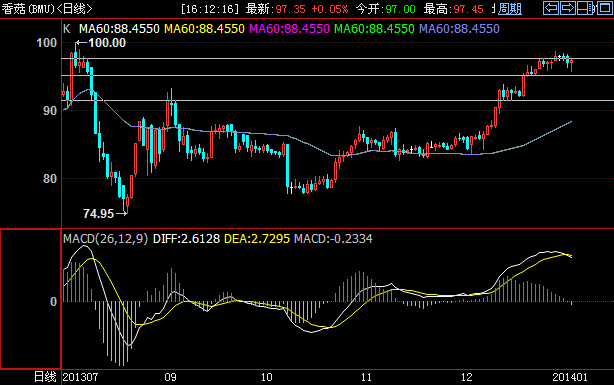614x385 pixels.
Task: Click the 香菇(BMU)<日线> title
Action: pos(47,9)
